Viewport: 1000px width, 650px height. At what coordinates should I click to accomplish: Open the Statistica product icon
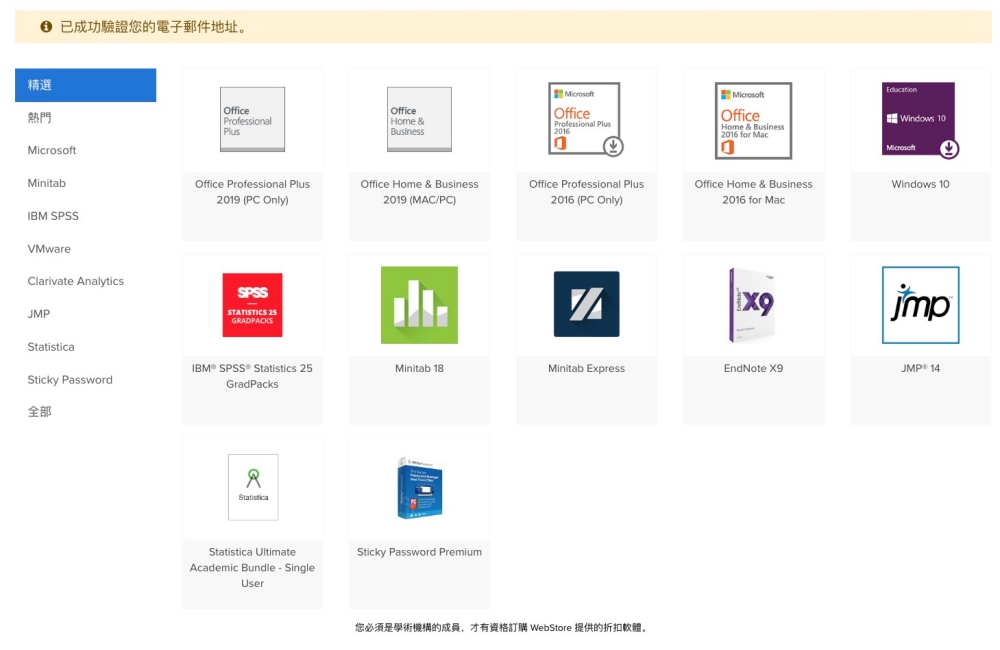pos(253,487)
